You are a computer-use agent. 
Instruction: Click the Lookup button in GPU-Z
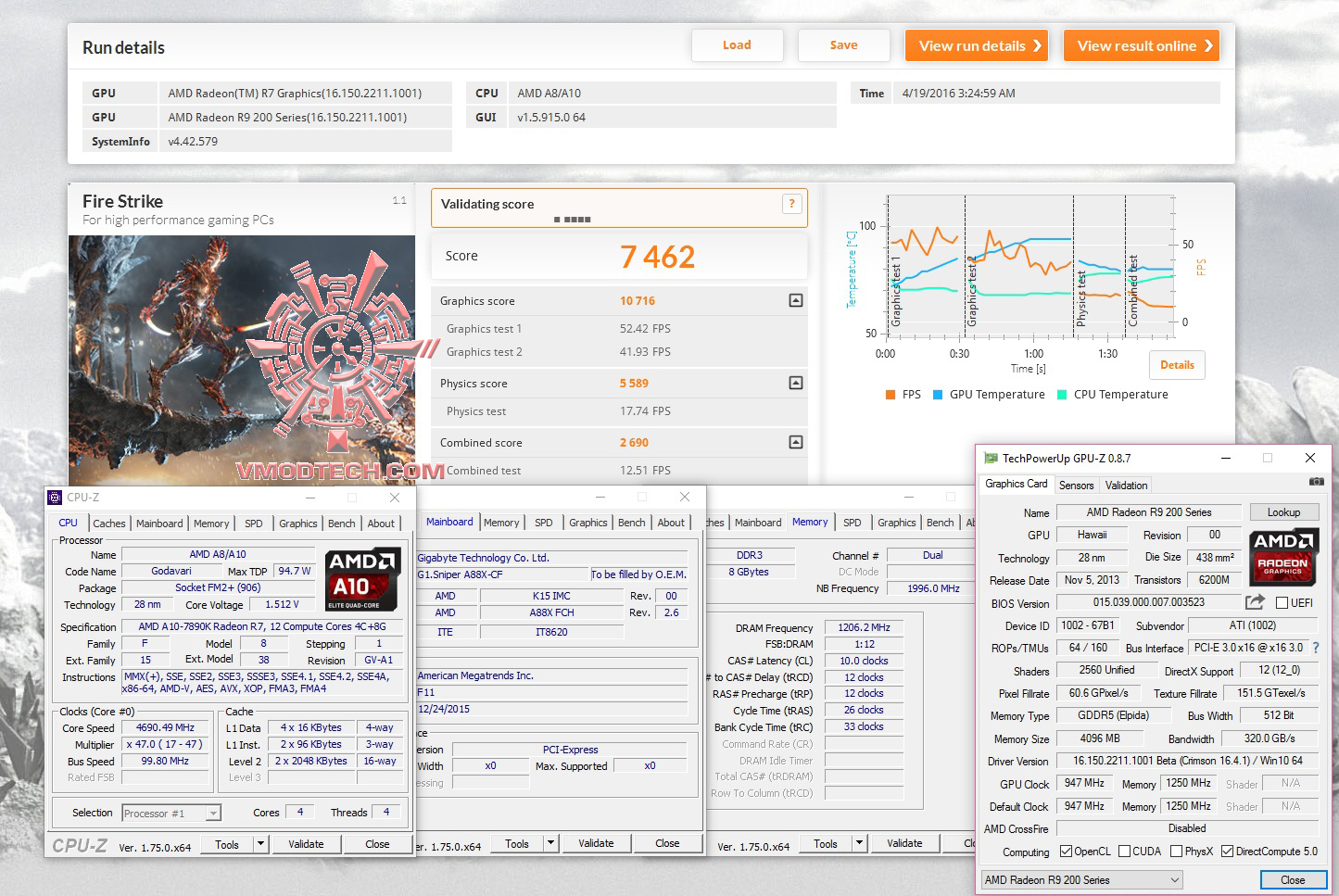click(1283, 512)
